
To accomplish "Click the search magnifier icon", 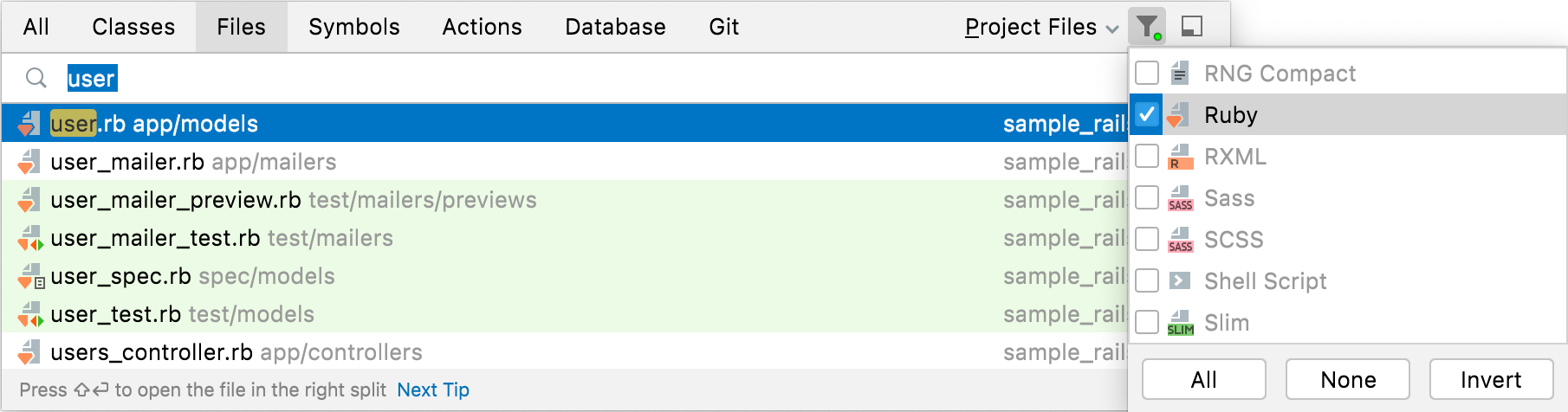I will coord(36,79).
